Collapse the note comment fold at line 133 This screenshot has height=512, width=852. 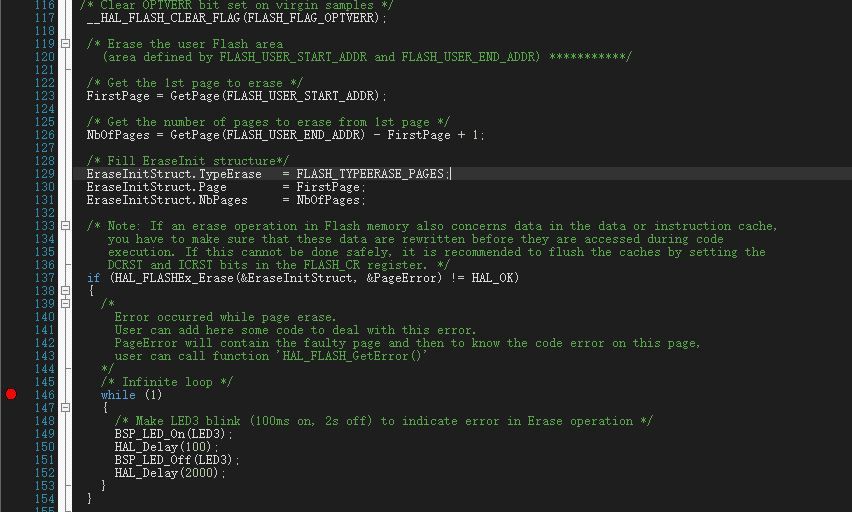tap(65, 226)
